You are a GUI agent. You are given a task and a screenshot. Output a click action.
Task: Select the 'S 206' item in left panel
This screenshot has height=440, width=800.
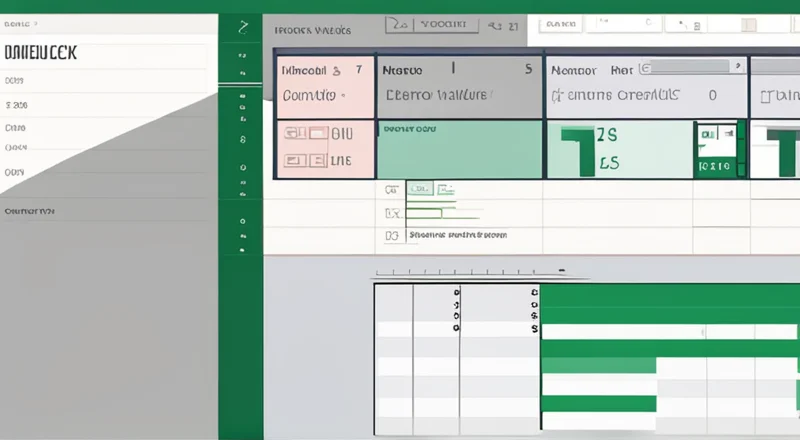click(x=16, y=104)
